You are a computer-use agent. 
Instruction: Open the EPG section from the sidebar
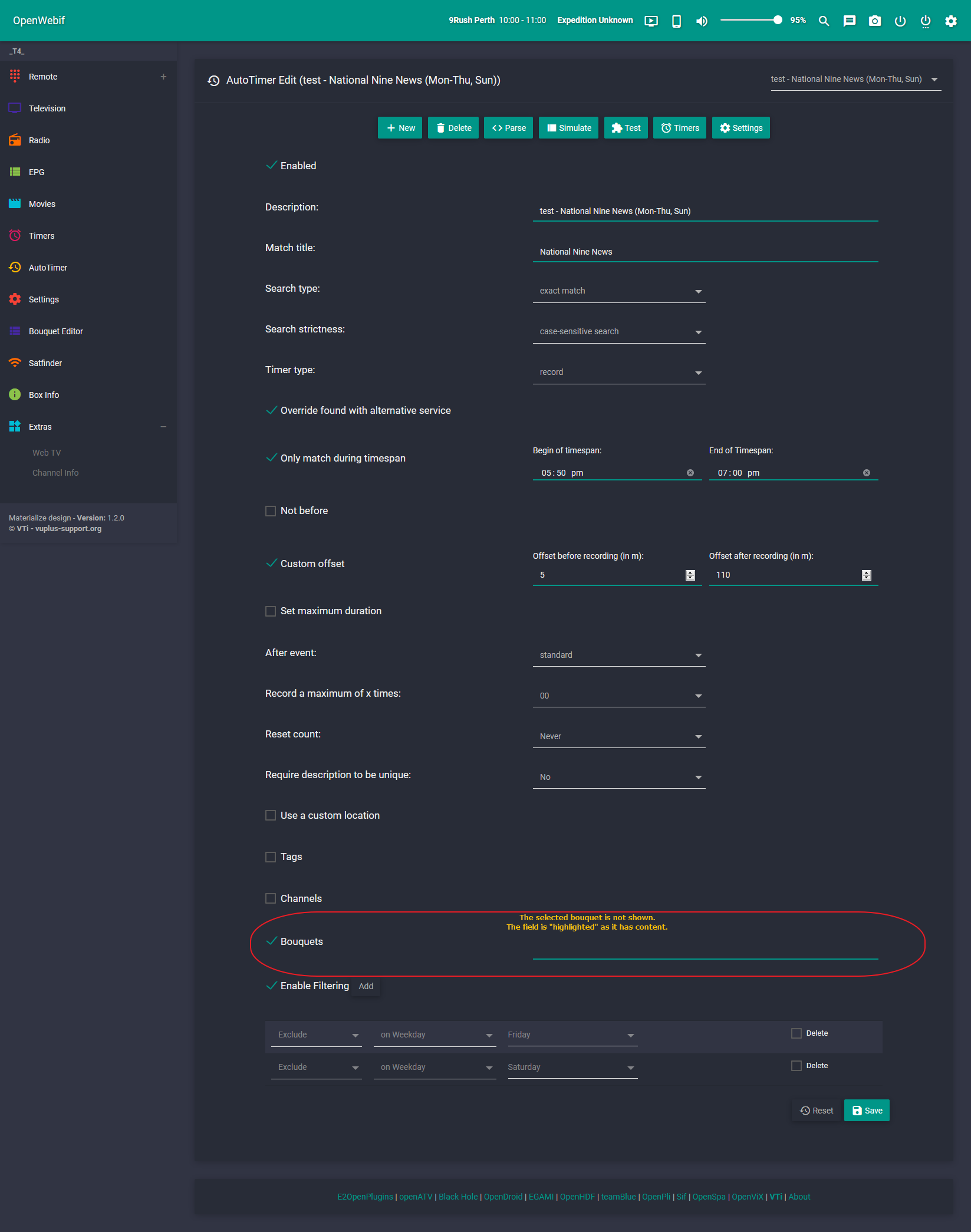coord(37,172)
